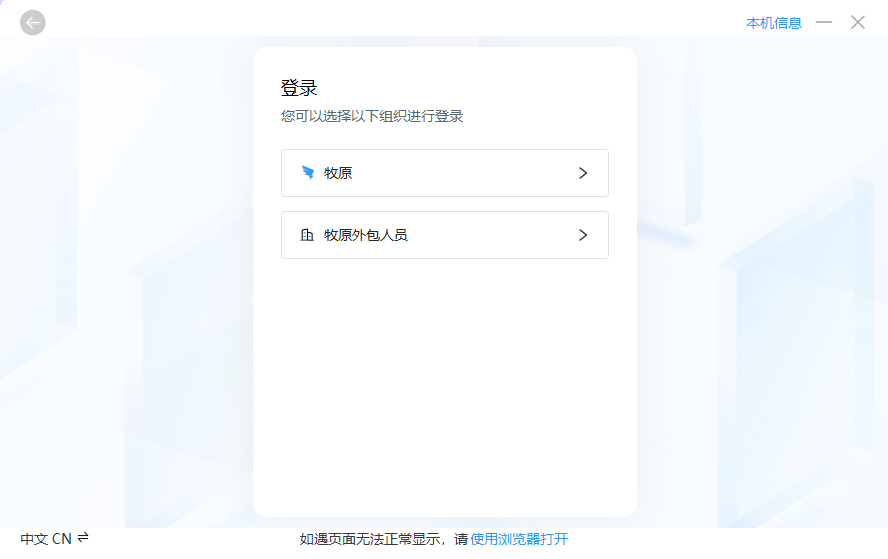Click the 牧原 text label

tap(338, 173)
